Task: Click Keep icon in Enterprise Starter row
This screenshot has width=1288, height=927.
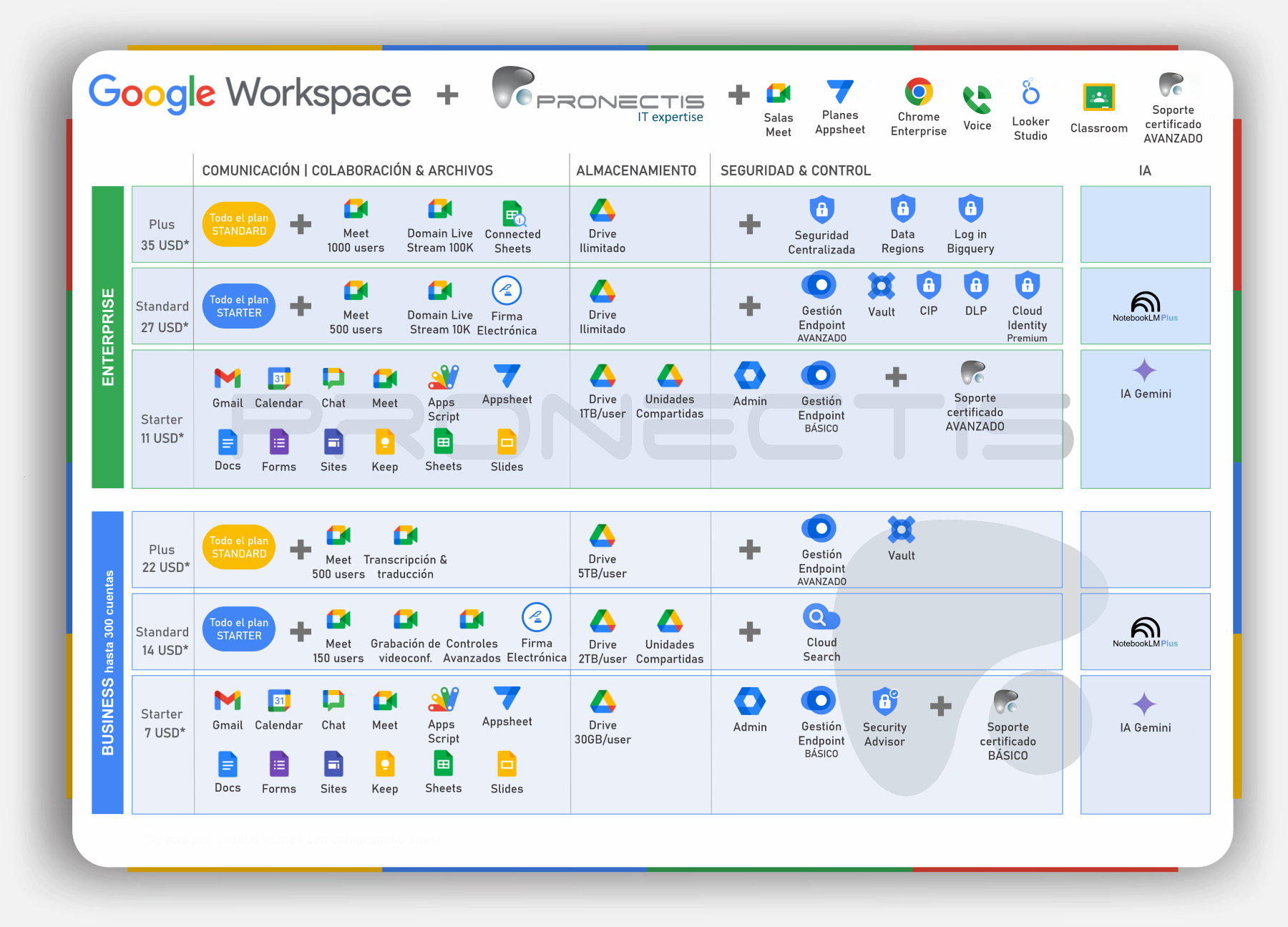Action: pos(385,442)
